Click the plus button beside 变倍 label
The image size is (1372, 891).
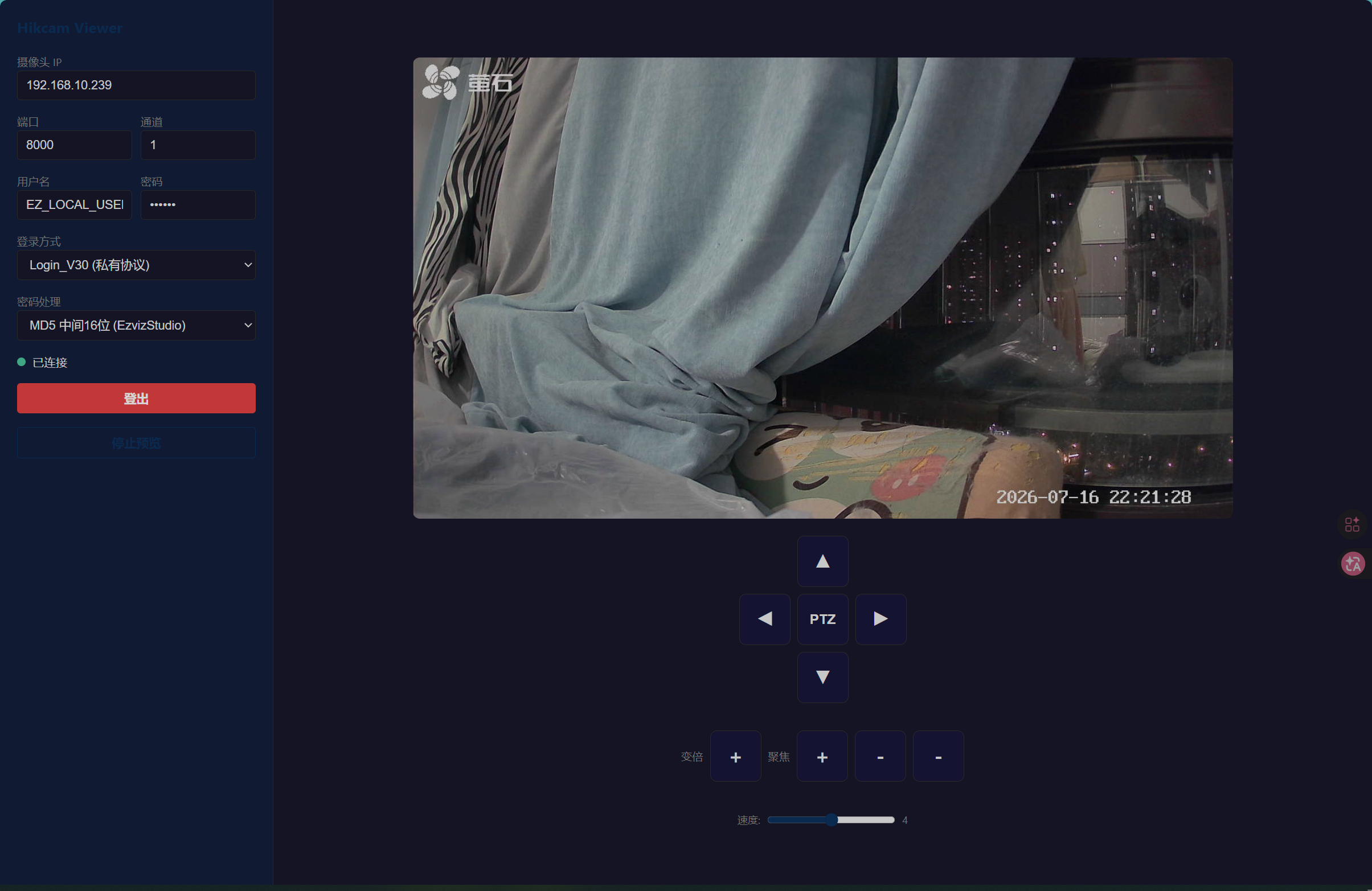pyautogui.click(x=736, y=756)
